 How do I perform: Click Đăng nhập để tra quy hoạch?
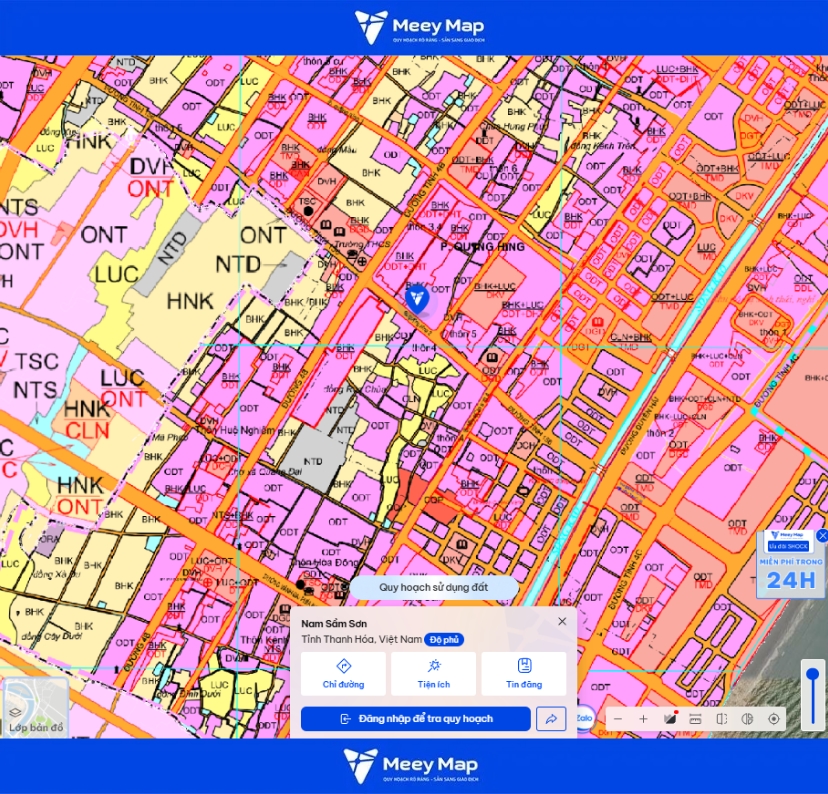pyautogui.click(x=416, y=719)
